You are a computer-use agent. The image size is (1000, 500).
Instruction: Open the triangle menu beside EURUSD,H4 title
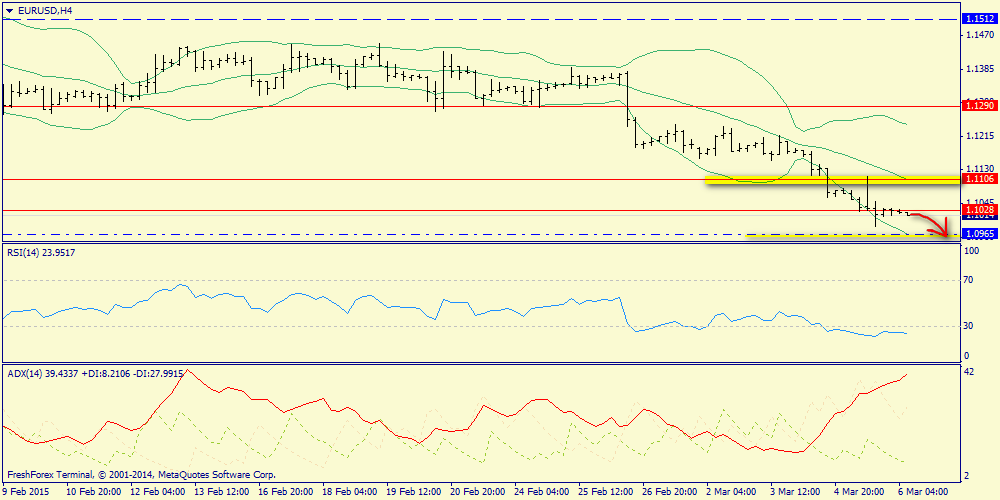(x=9, y=9)
